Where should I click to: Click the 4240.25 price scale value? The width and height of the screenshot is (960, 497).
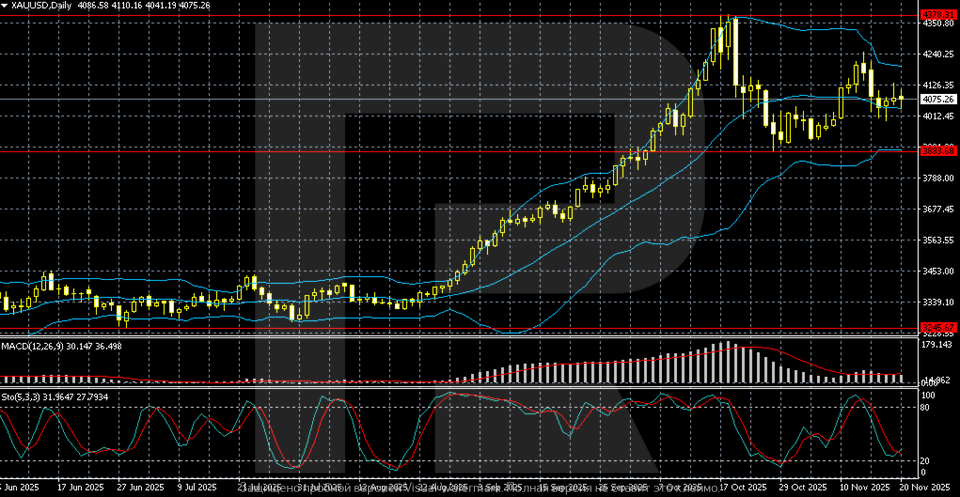[938, 54]
